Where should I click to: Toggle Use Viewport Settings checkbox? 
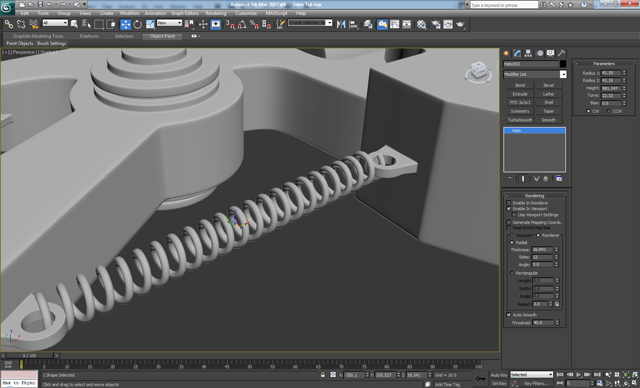click(514, 215)
